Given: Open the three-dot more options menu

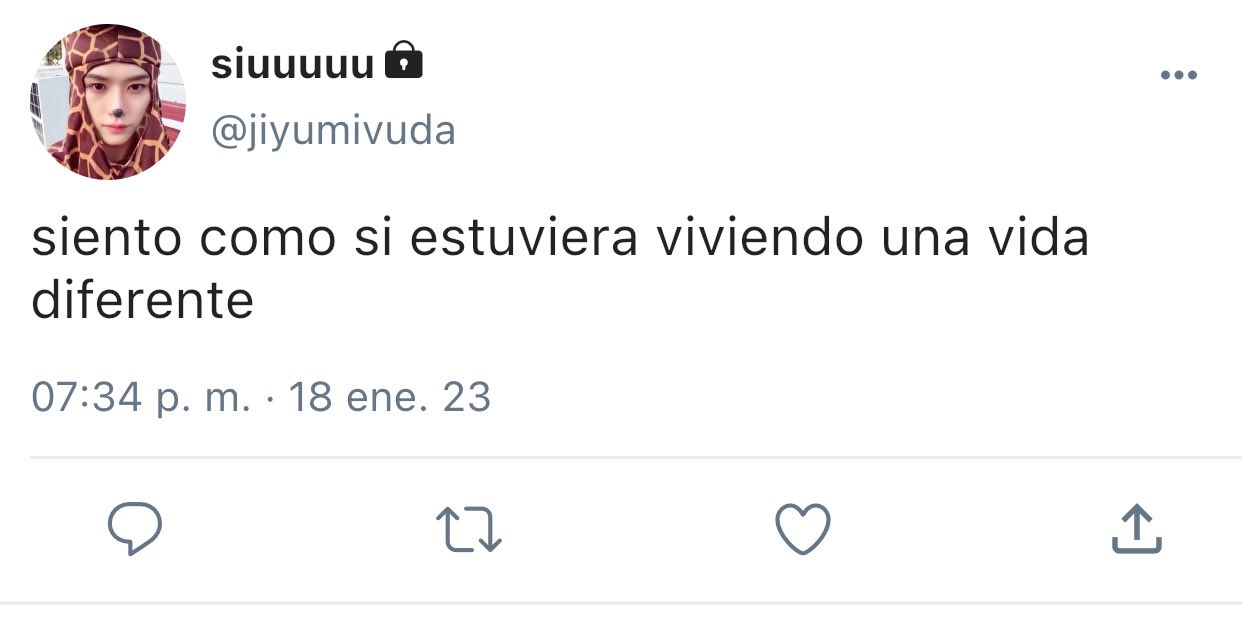Looking at the screenshot, I should click(1178, 75).
